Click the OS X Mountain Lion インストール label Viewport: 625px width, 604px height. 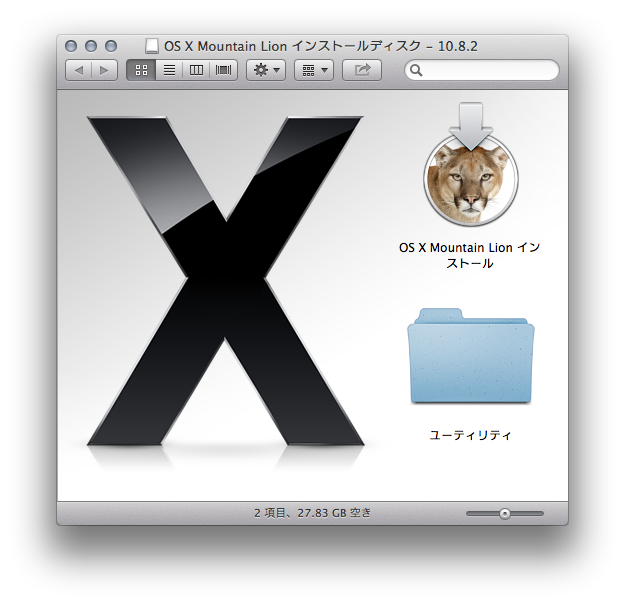point(470,255)
